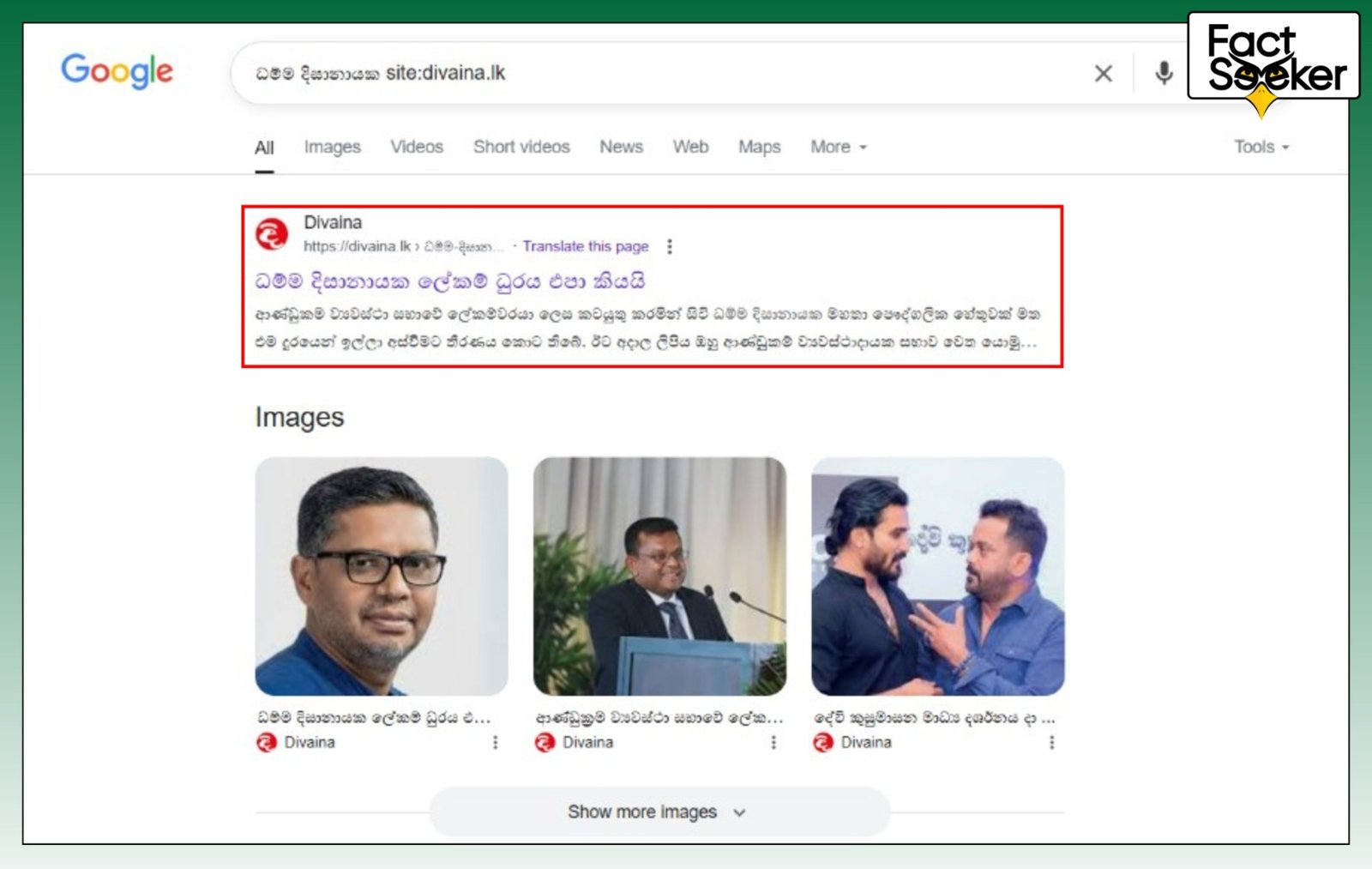This screenshot has width=1372, height=869.
Task: Click Divaina favicon under the third image
Action: (822, 742)
